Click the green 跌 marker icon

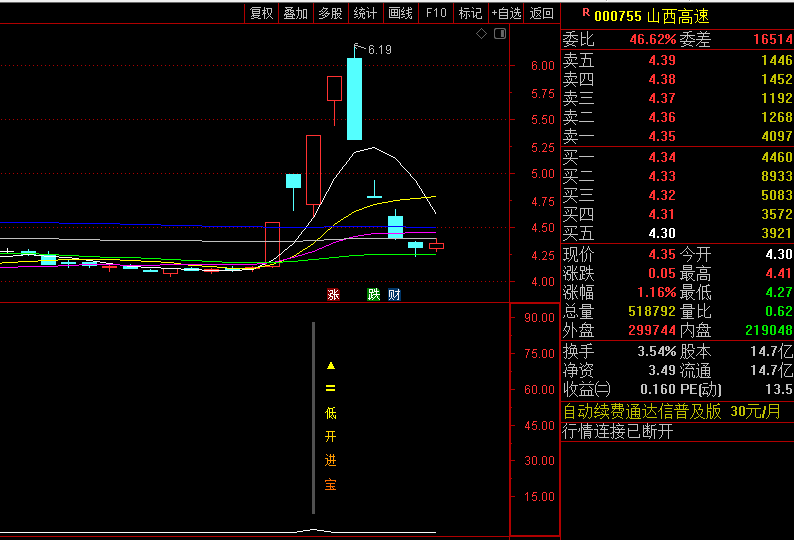(374, 294)
